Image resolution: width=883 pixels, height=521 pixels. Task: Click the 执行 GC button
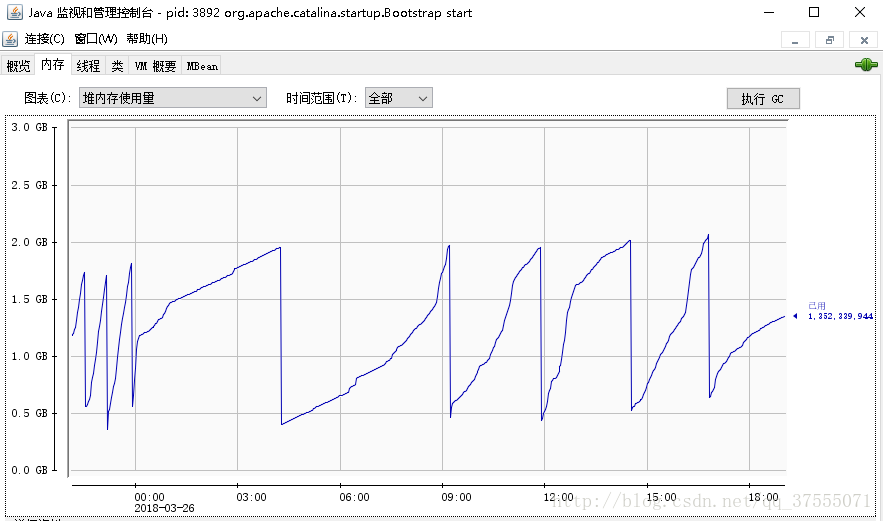(x=763, y=99)
